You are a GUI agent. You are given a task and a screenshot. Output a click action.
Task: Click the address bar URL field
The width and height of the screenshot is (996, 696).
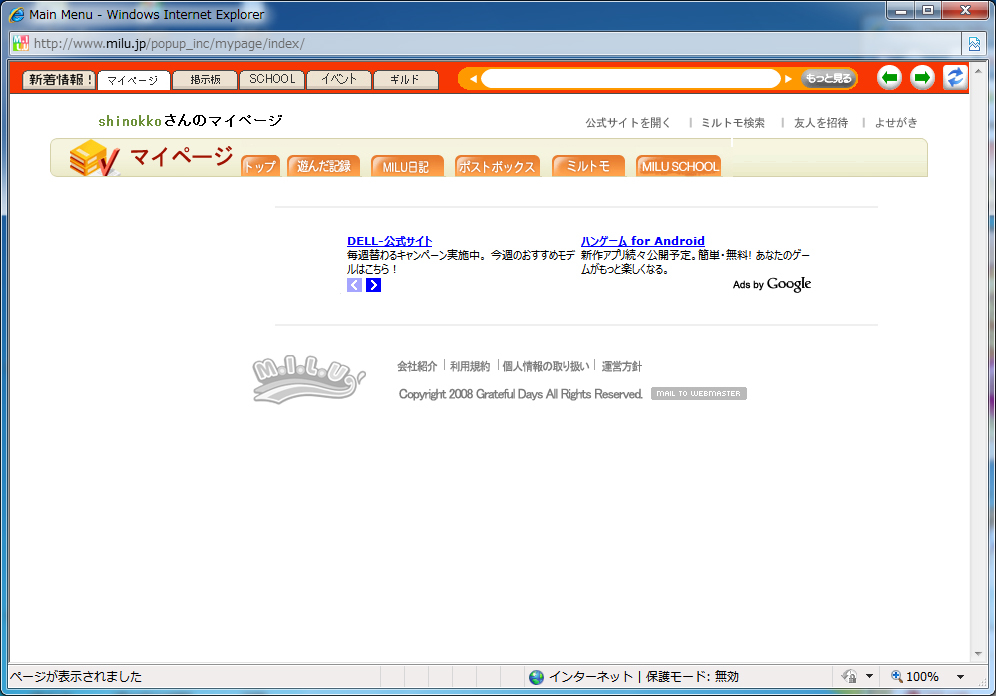coord(486,44)
